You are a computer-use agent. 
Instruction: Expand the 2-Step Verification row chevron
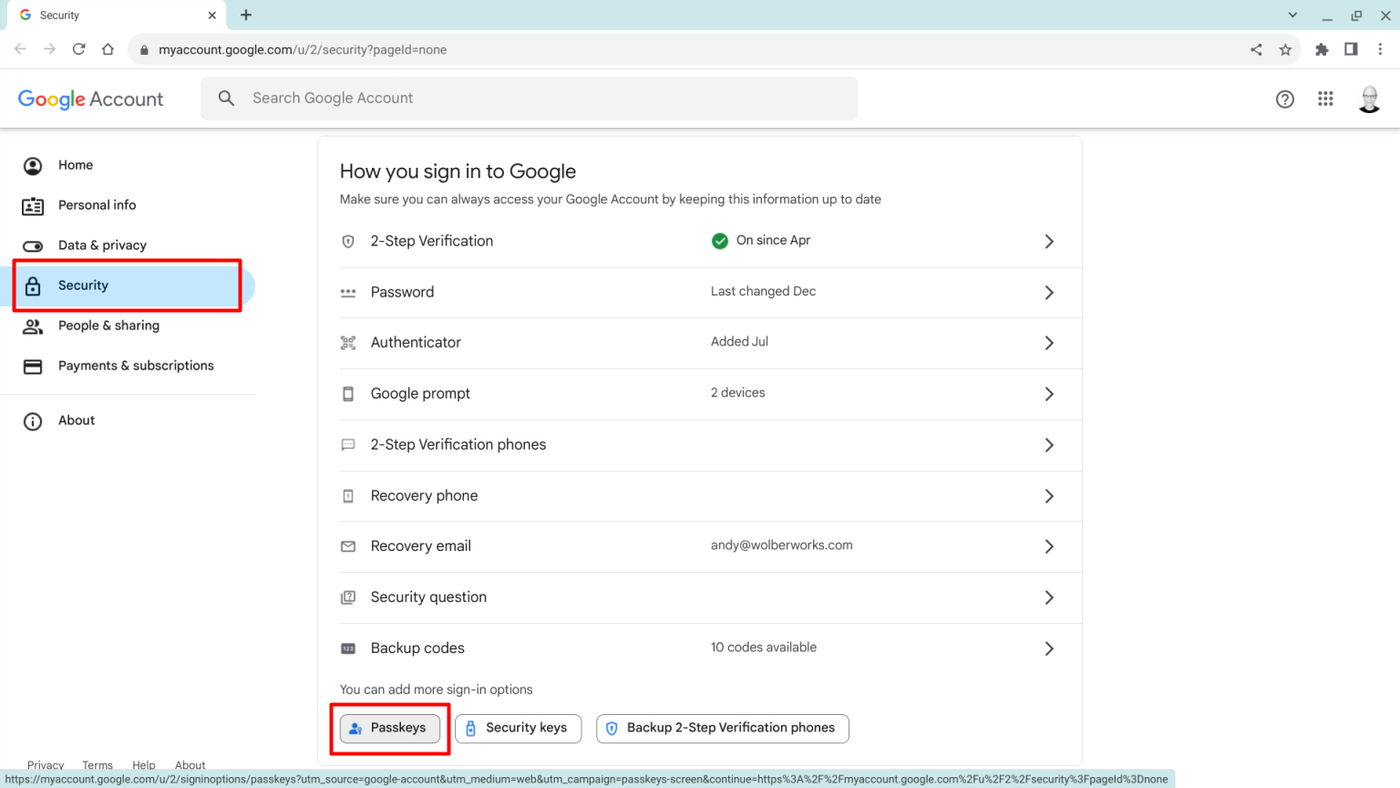click(x=1049, y=241)
